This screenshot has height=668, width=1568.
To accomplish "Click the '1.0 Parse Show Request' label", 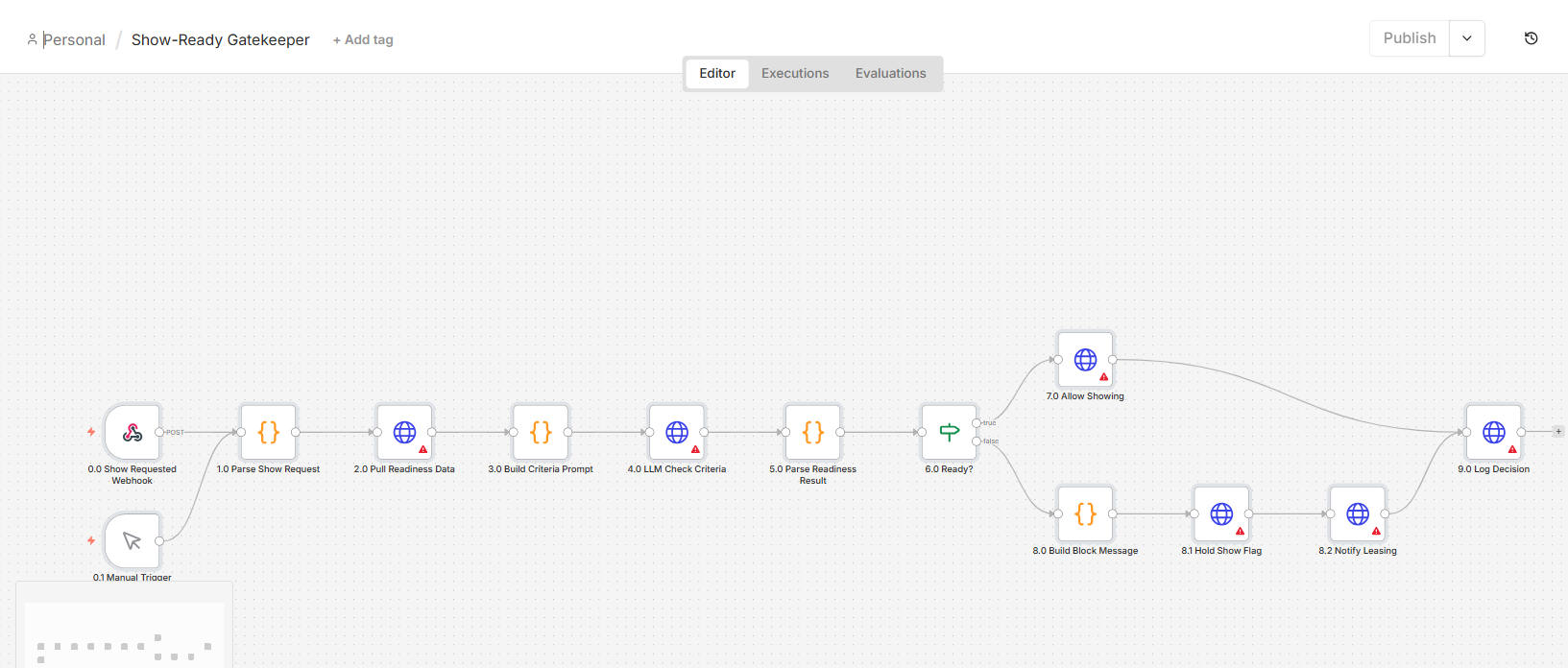I will point(269,469).
